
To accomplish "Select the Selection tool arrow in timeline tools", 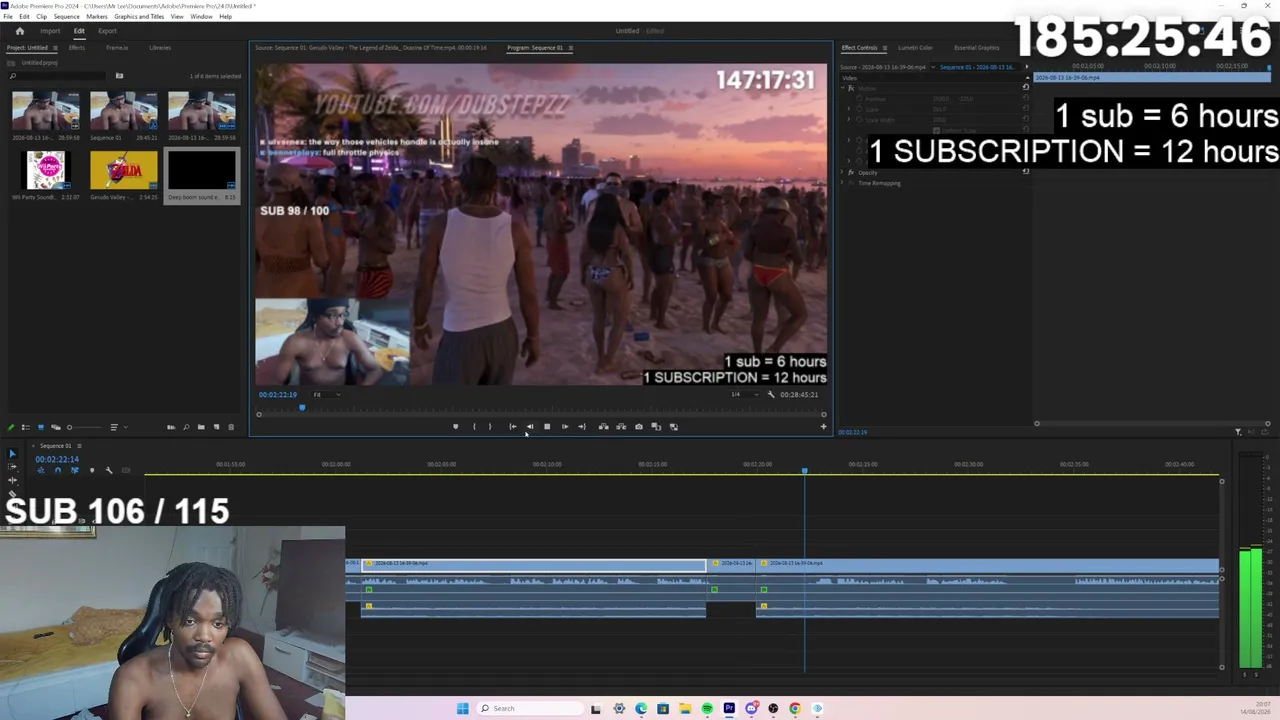I will point(12,454).
